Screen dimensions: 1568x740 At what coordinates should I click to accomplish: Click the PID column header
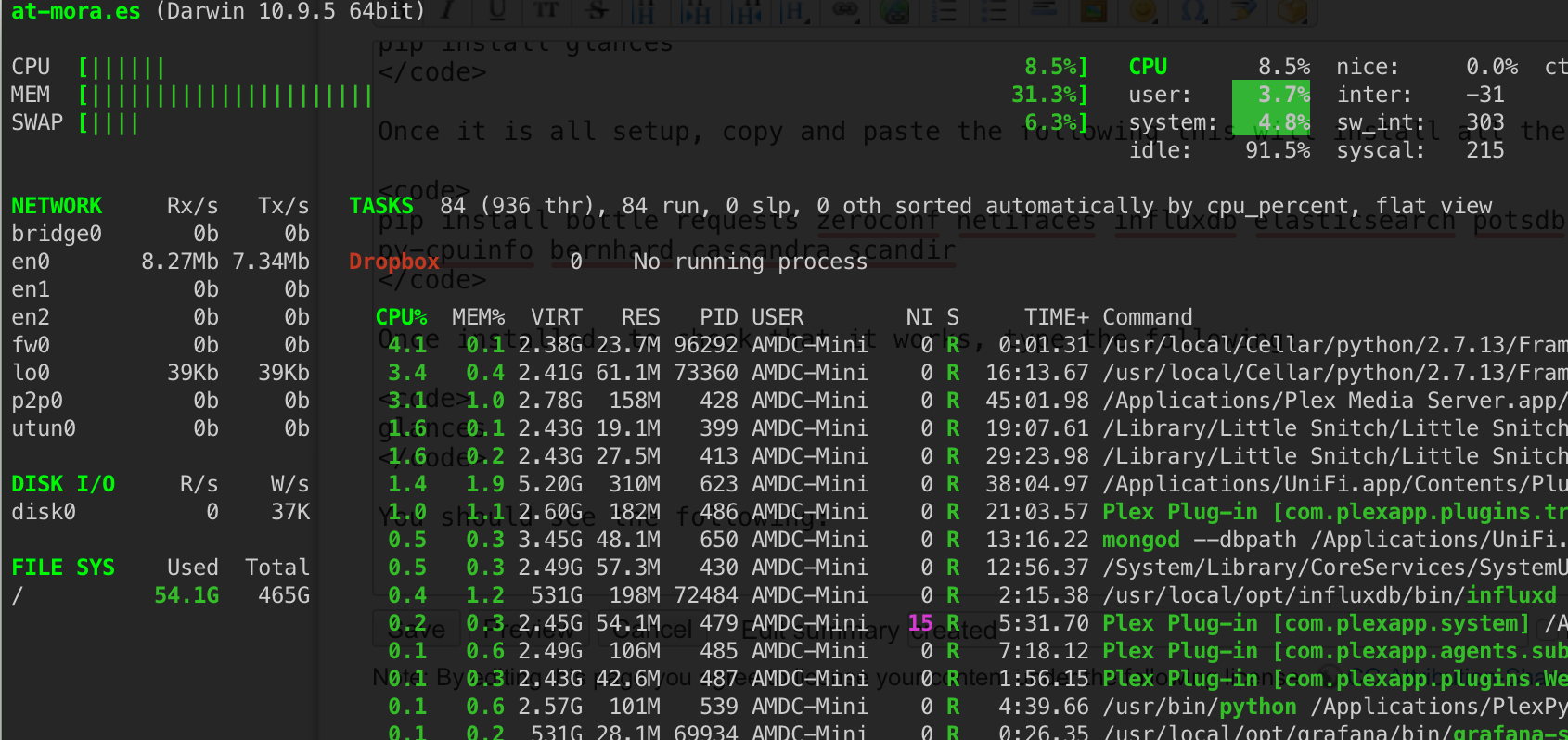[719, 317]
